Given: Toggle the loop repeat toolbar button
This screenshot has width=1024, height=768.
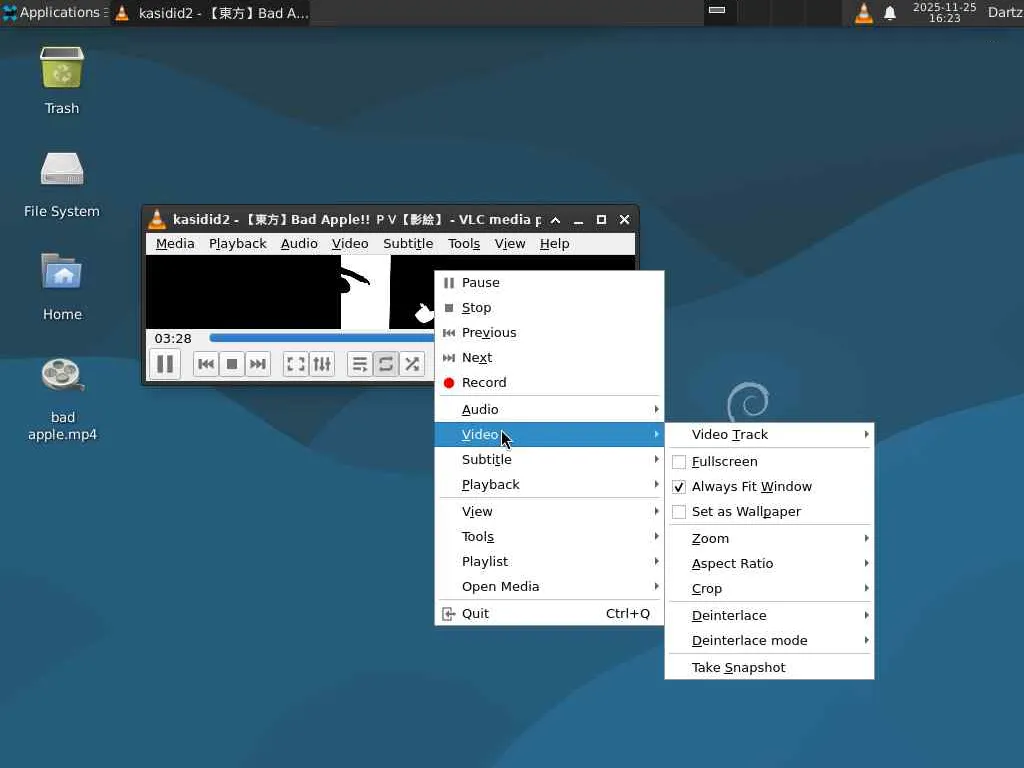Looking at the screenshot, I should 386,364.
